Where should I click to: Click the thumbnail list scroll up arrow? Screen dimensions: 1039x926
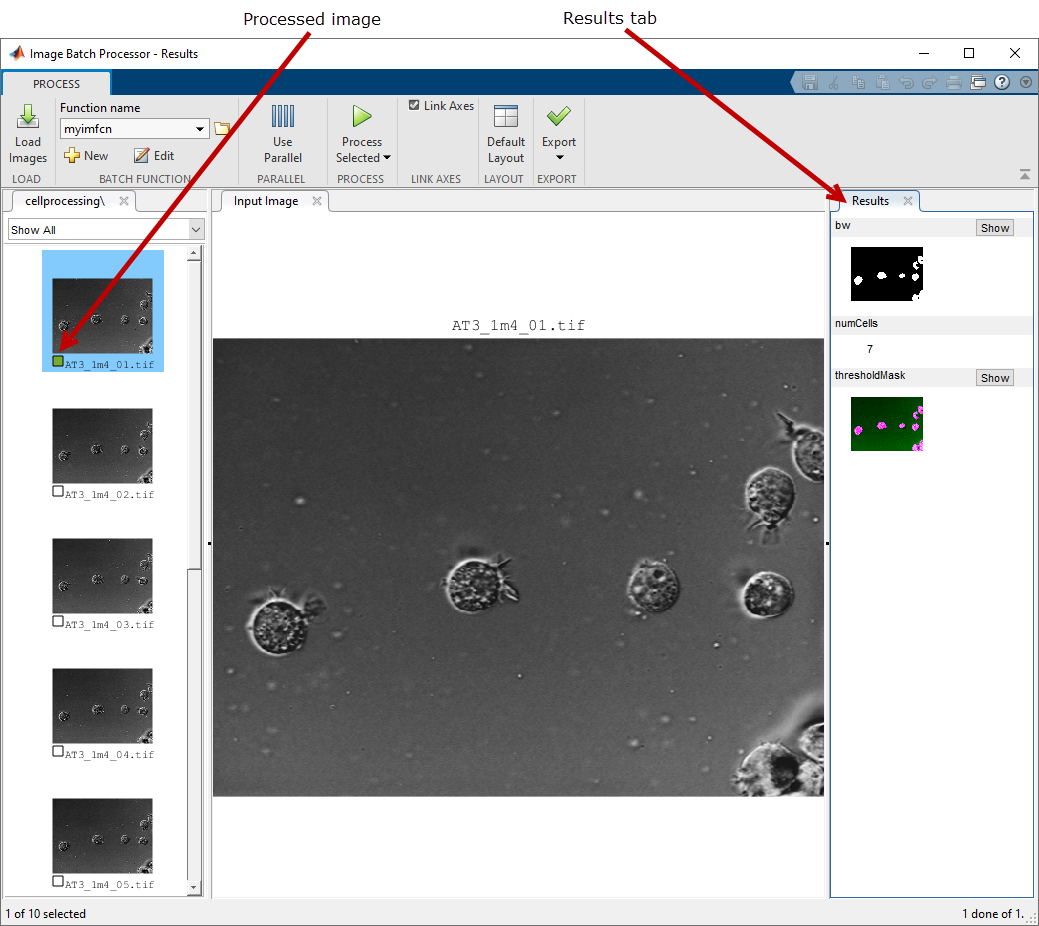(193, 253)
